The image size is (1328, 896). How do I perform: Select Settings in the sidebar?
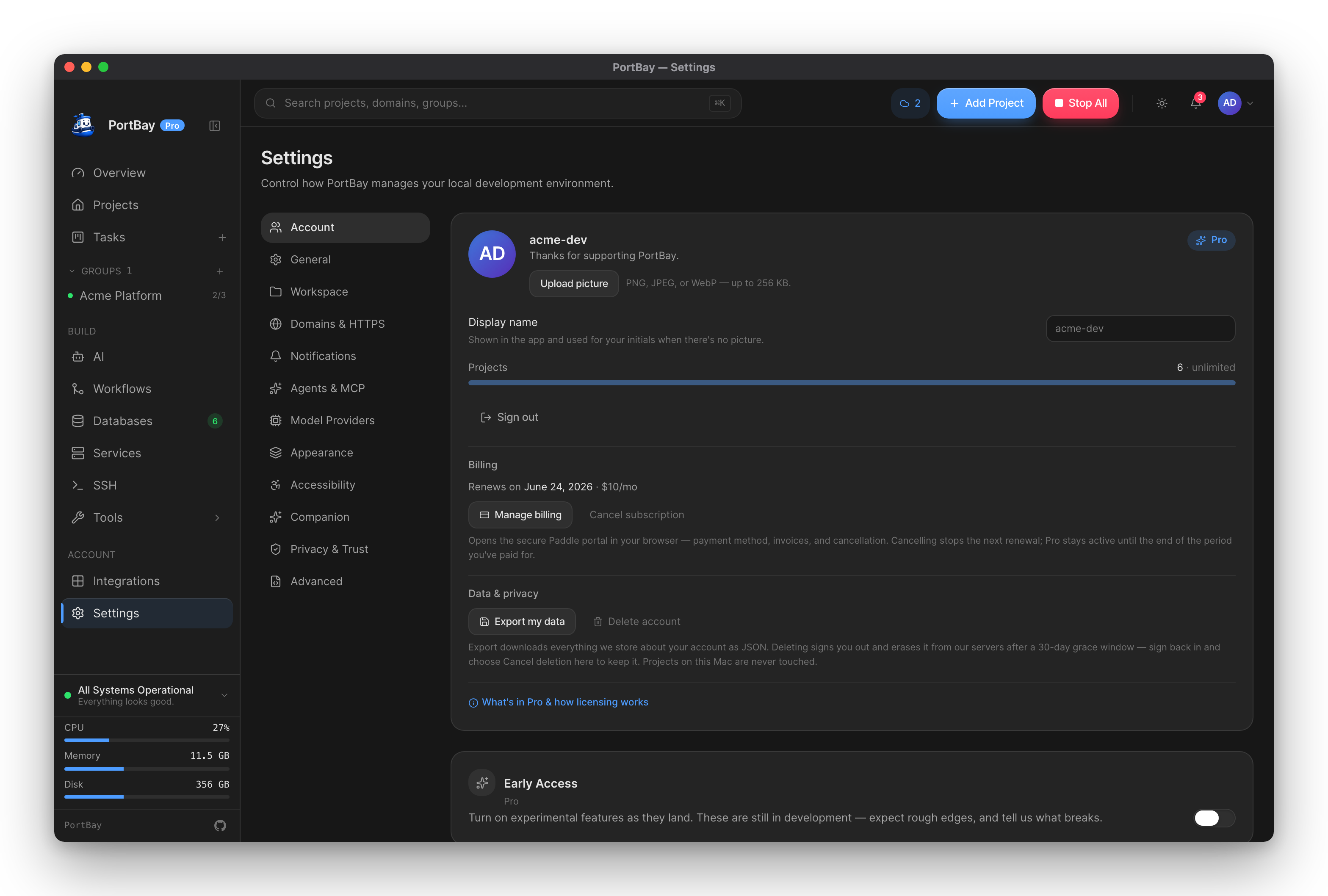[147, 613]
